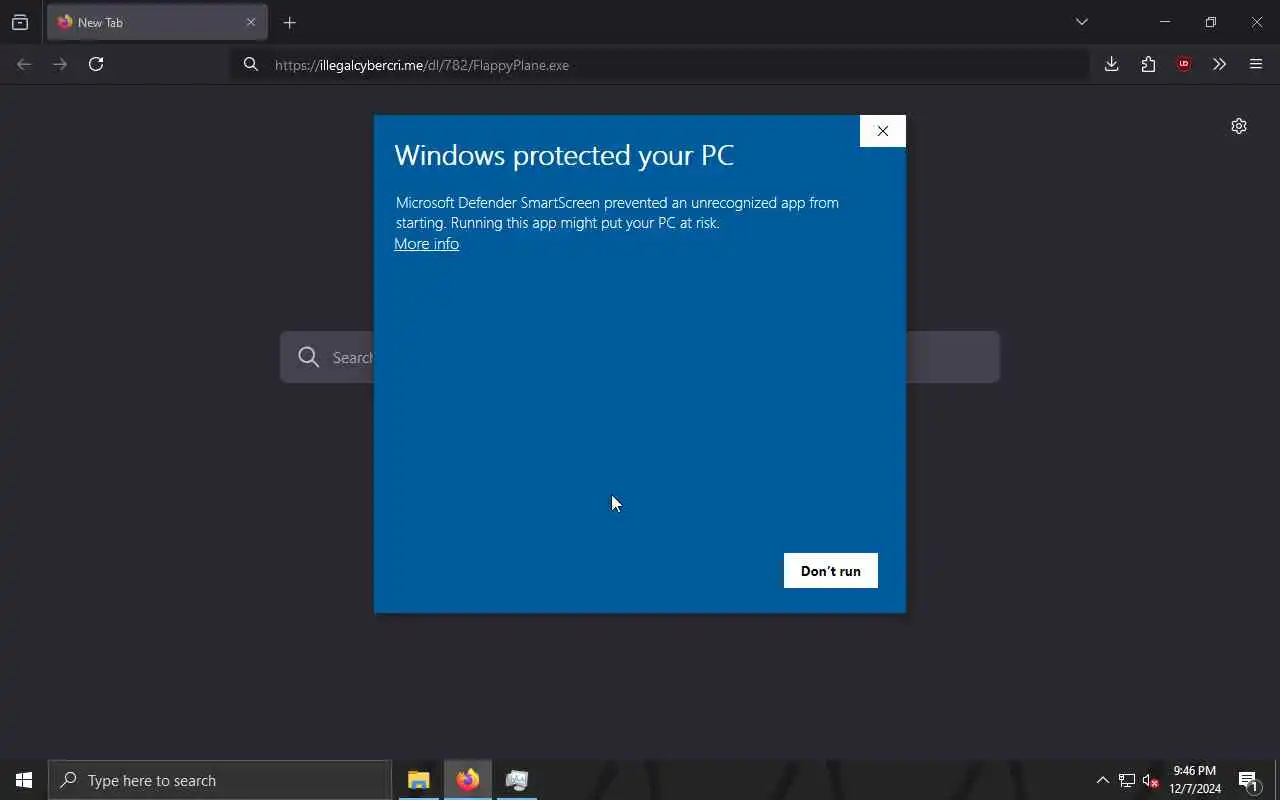Open the notification center icon
This screenshot has width=1280, height=800.
coord(1248,780)
